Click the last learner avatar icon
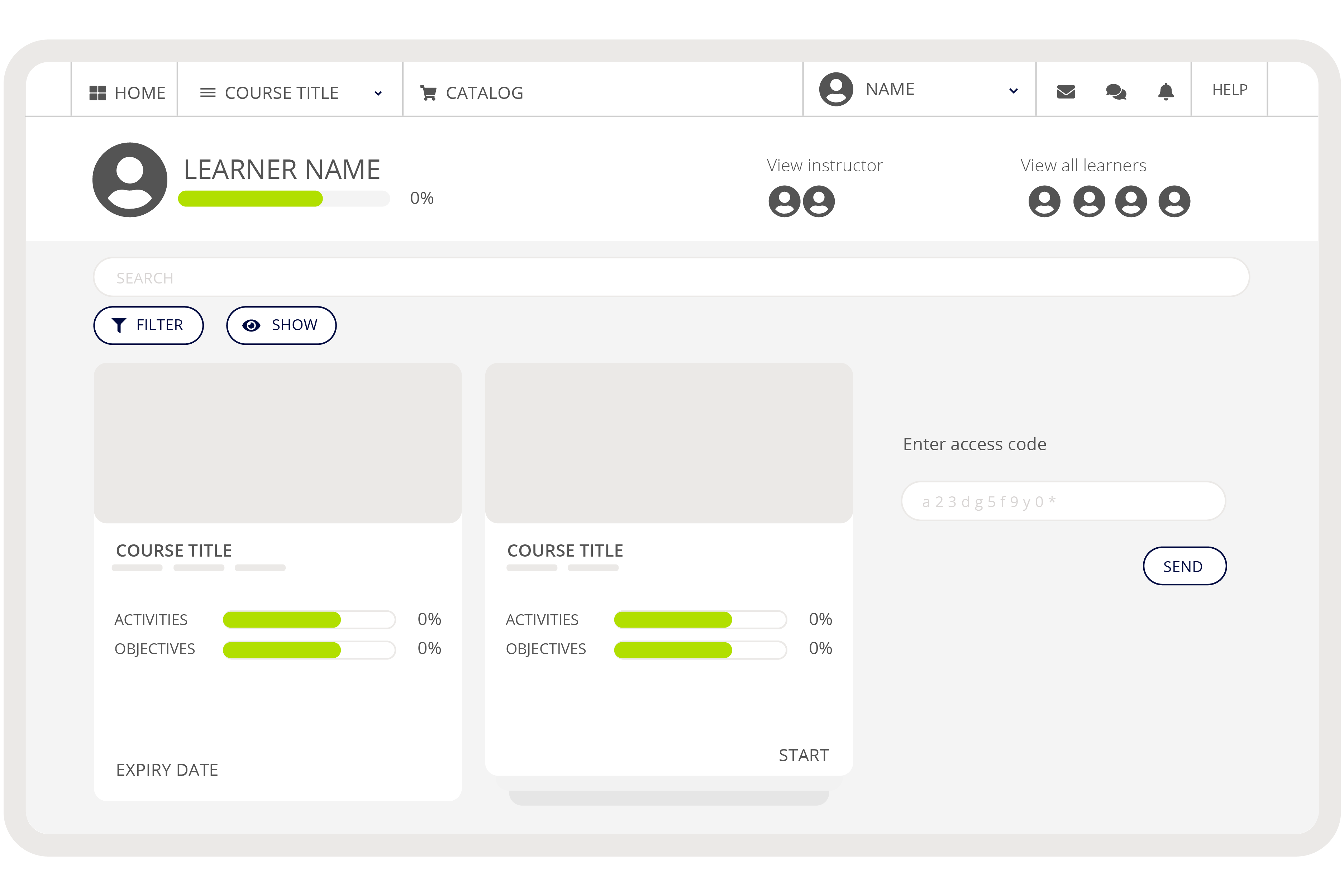Screen dimensions: 1344x896 1174,201
